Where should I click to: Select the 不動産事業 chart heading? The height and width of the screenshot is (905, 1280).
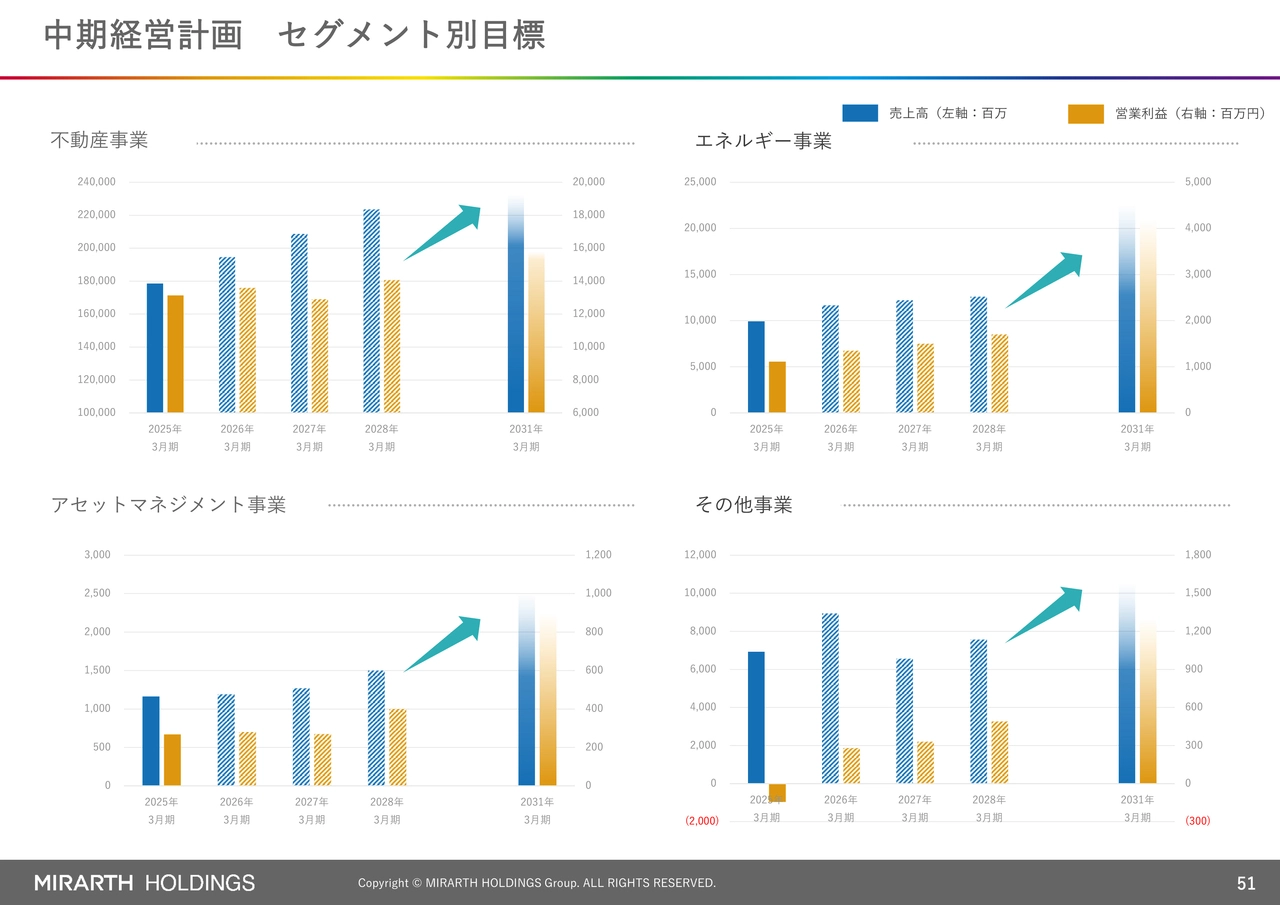pyautogui.click(x=99, y=140)
